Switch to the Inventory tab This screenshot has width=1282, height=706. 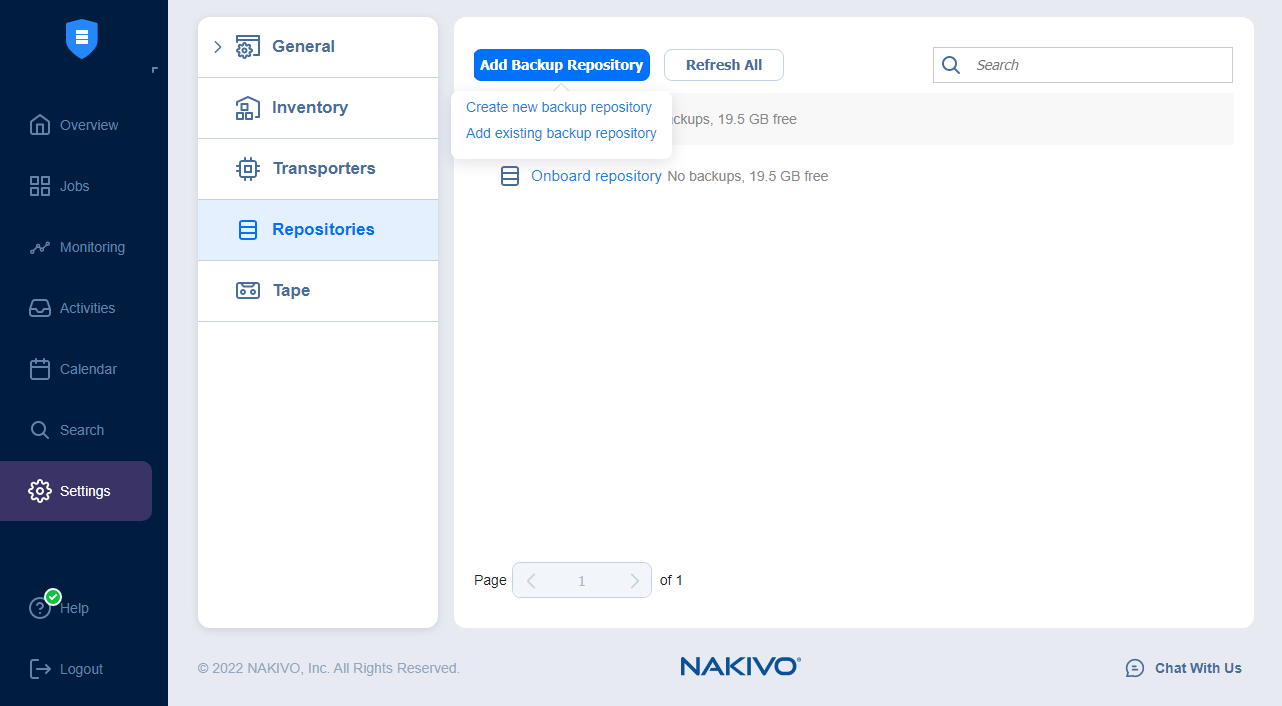309,107
